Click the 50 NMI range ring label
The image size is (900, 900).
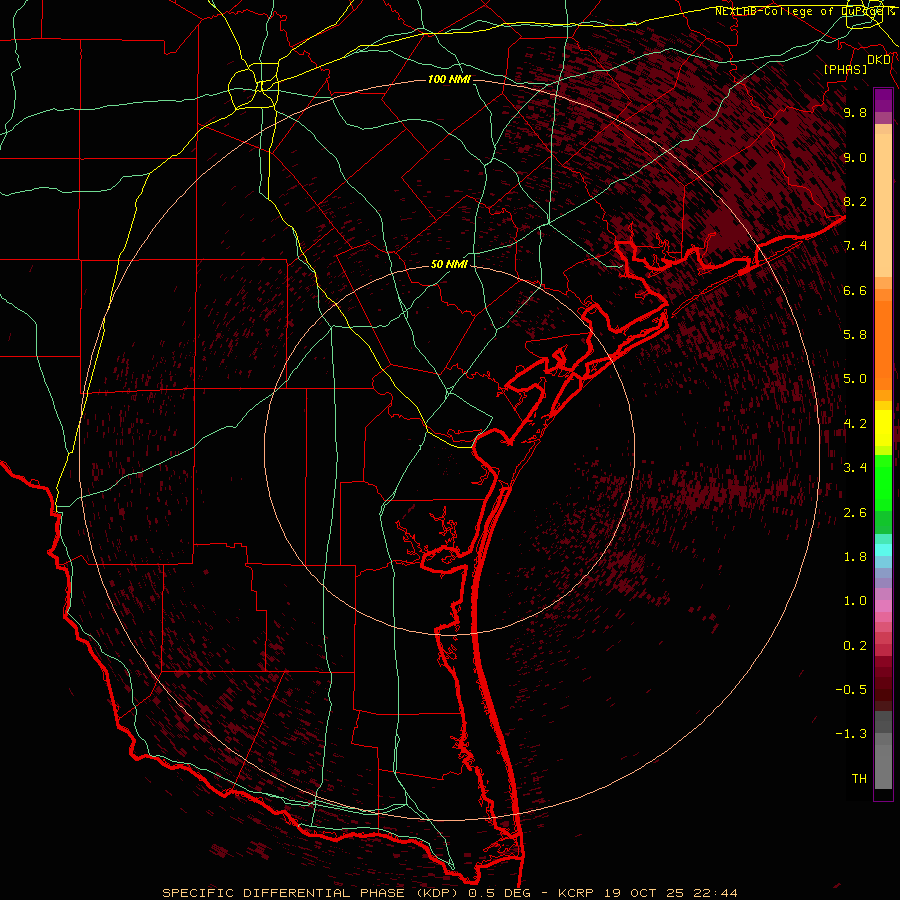pyautogui.click(x=449, y=264)
